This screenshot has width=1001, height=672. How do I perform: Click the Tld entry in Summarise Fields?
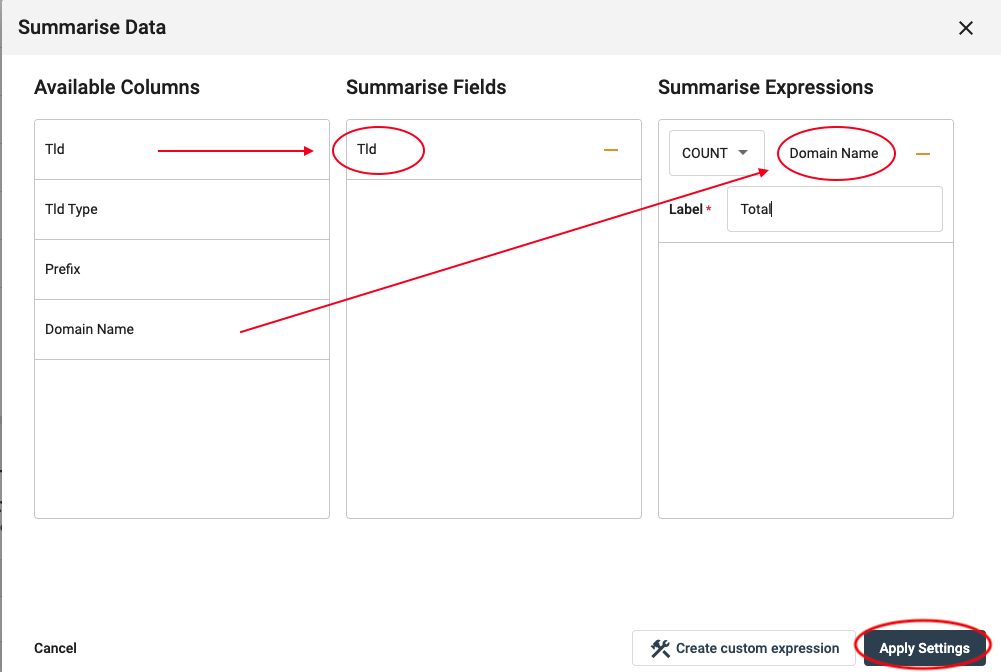tap(367, 149)
